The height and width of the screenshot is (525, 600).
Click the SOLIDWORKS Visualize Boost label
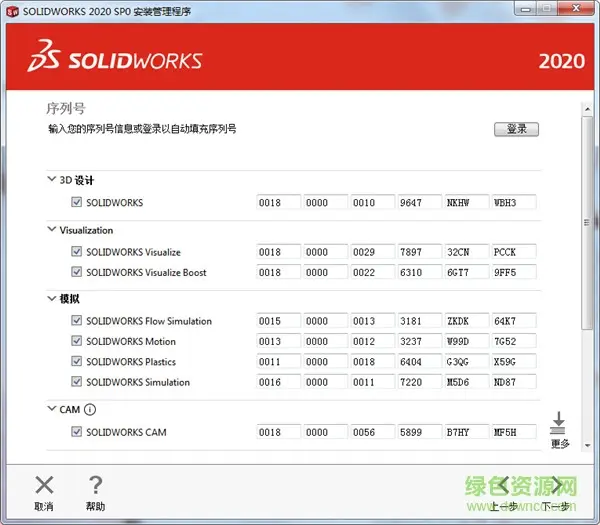146,272
